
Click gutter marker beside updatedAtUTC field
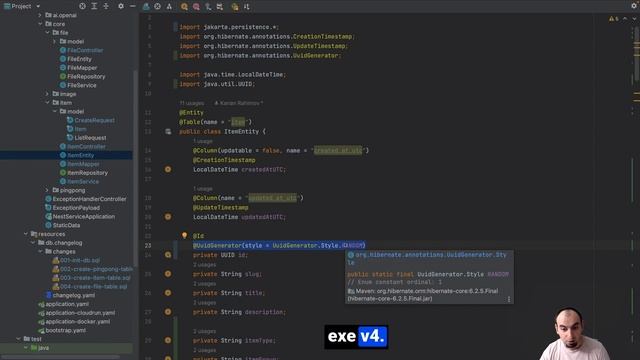coord(168,217)
